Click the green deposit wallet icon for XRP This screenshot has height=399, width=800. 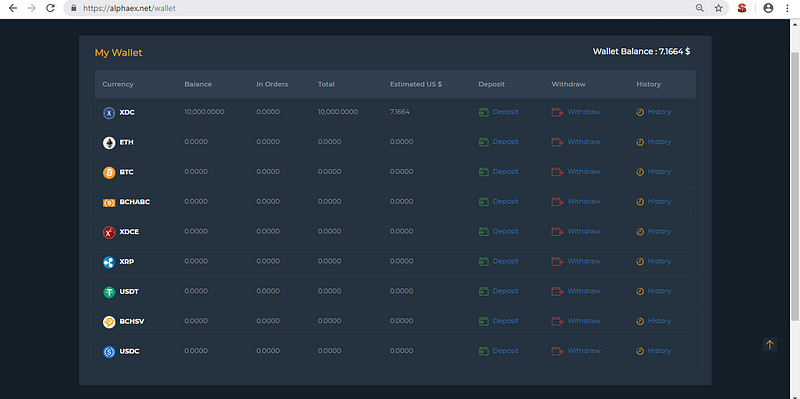[484, 261]
